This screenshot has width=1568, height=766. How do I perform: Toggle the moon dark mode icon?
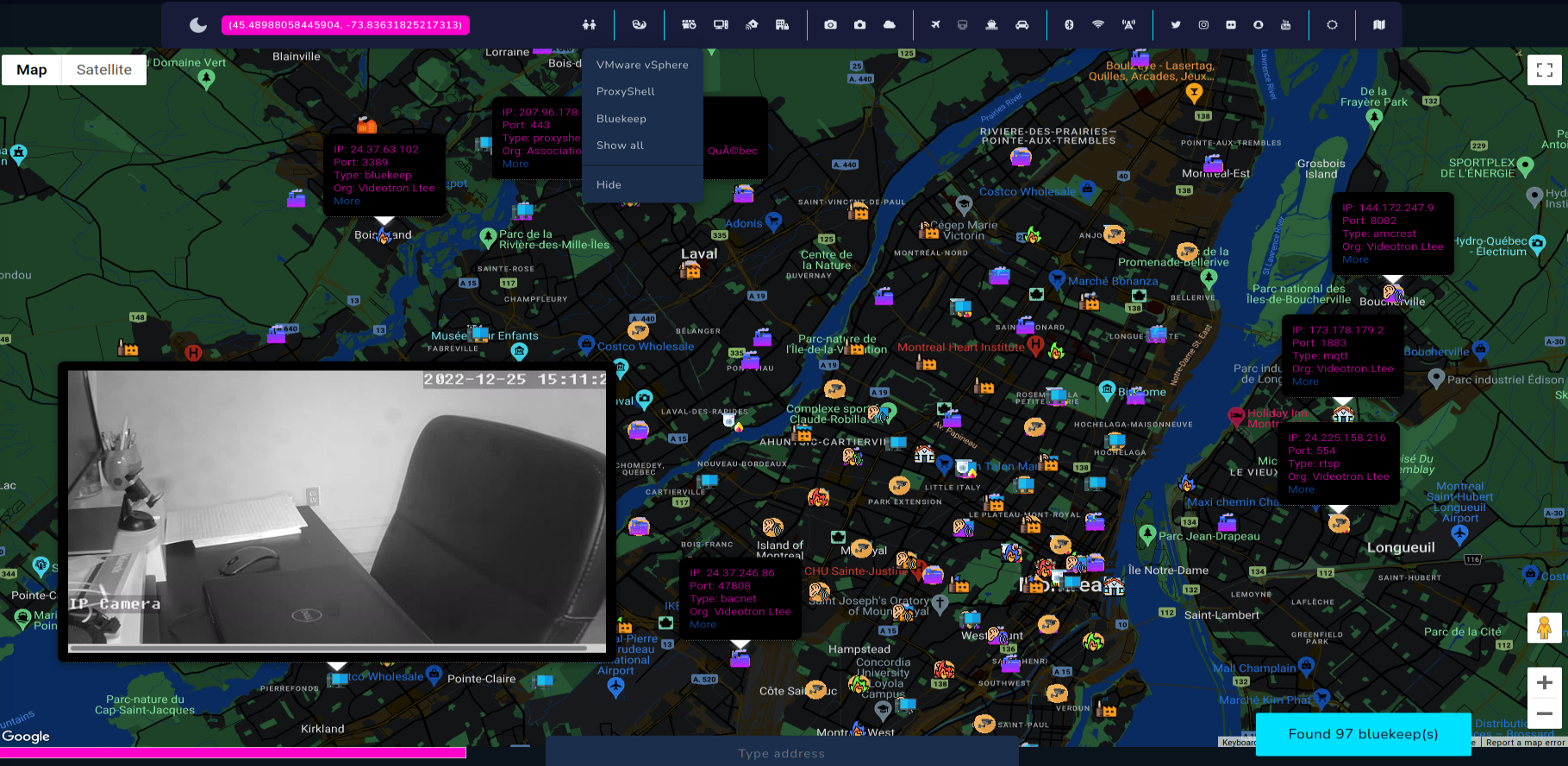point(198,25)
